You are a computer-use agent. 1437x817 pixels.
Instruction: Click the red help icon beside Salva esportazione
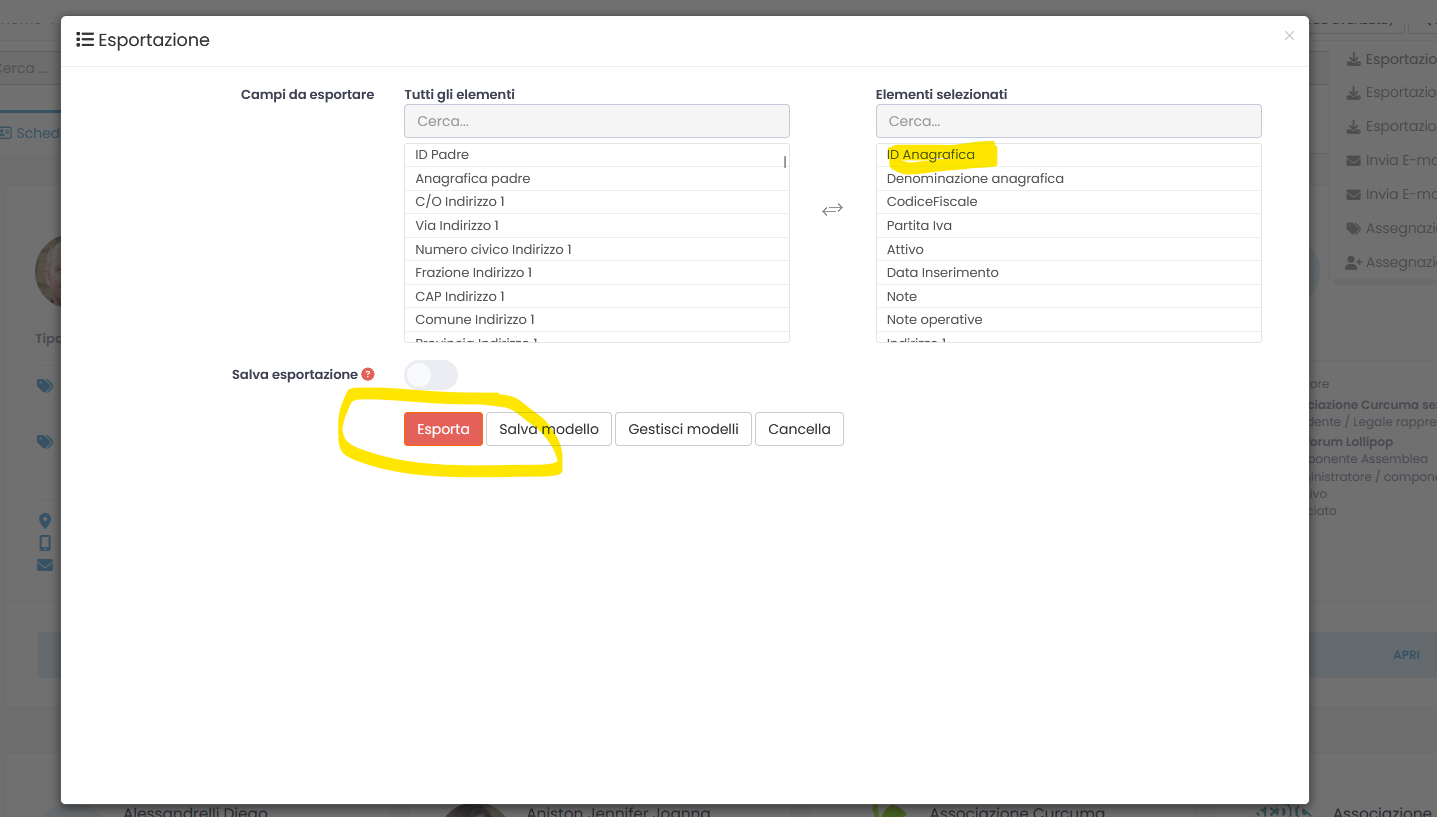(368, 374)
